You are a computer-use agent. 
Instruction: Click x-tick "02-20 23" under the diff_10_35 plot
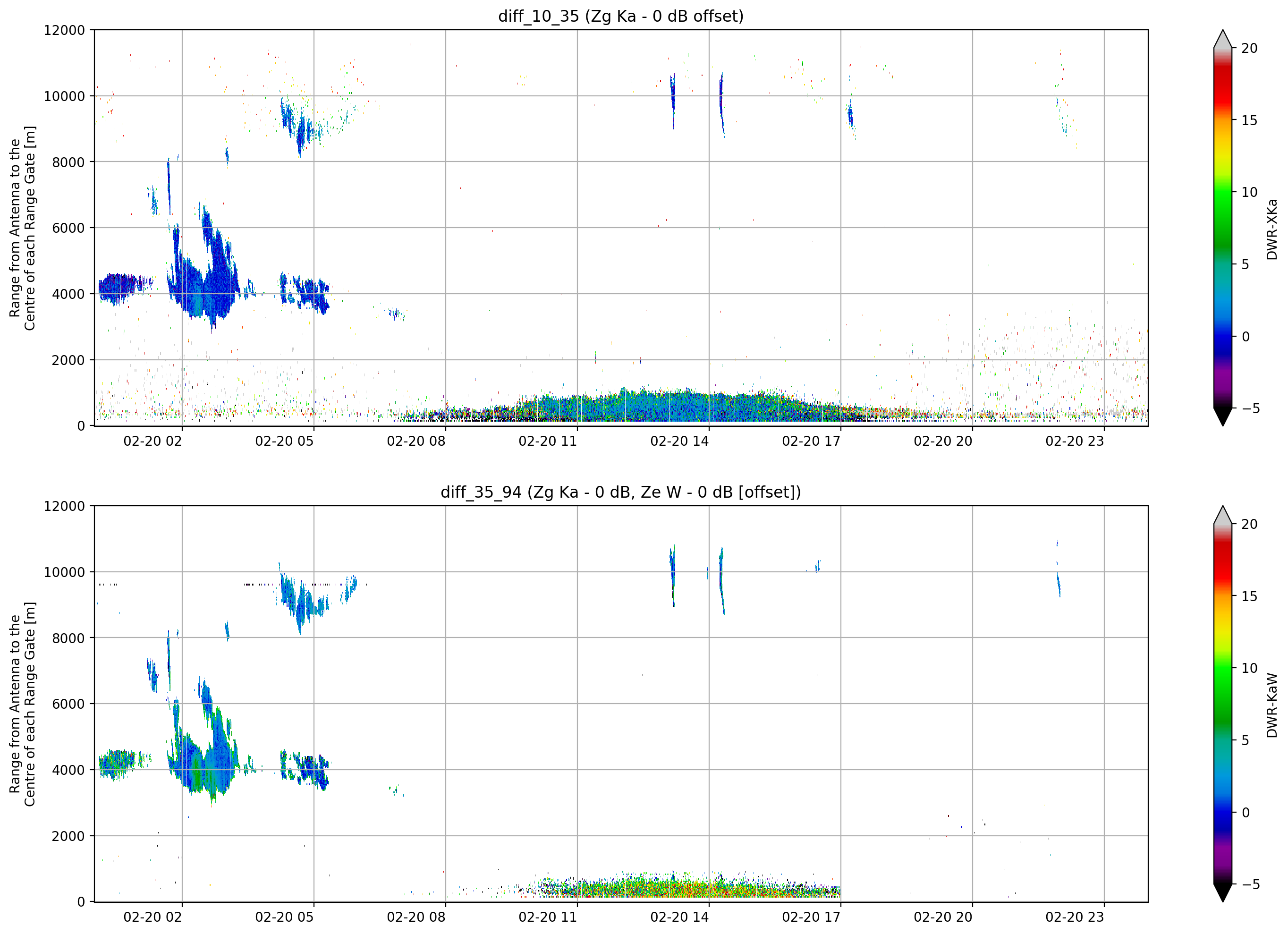pyautogui.click(x=1075, y=442)
